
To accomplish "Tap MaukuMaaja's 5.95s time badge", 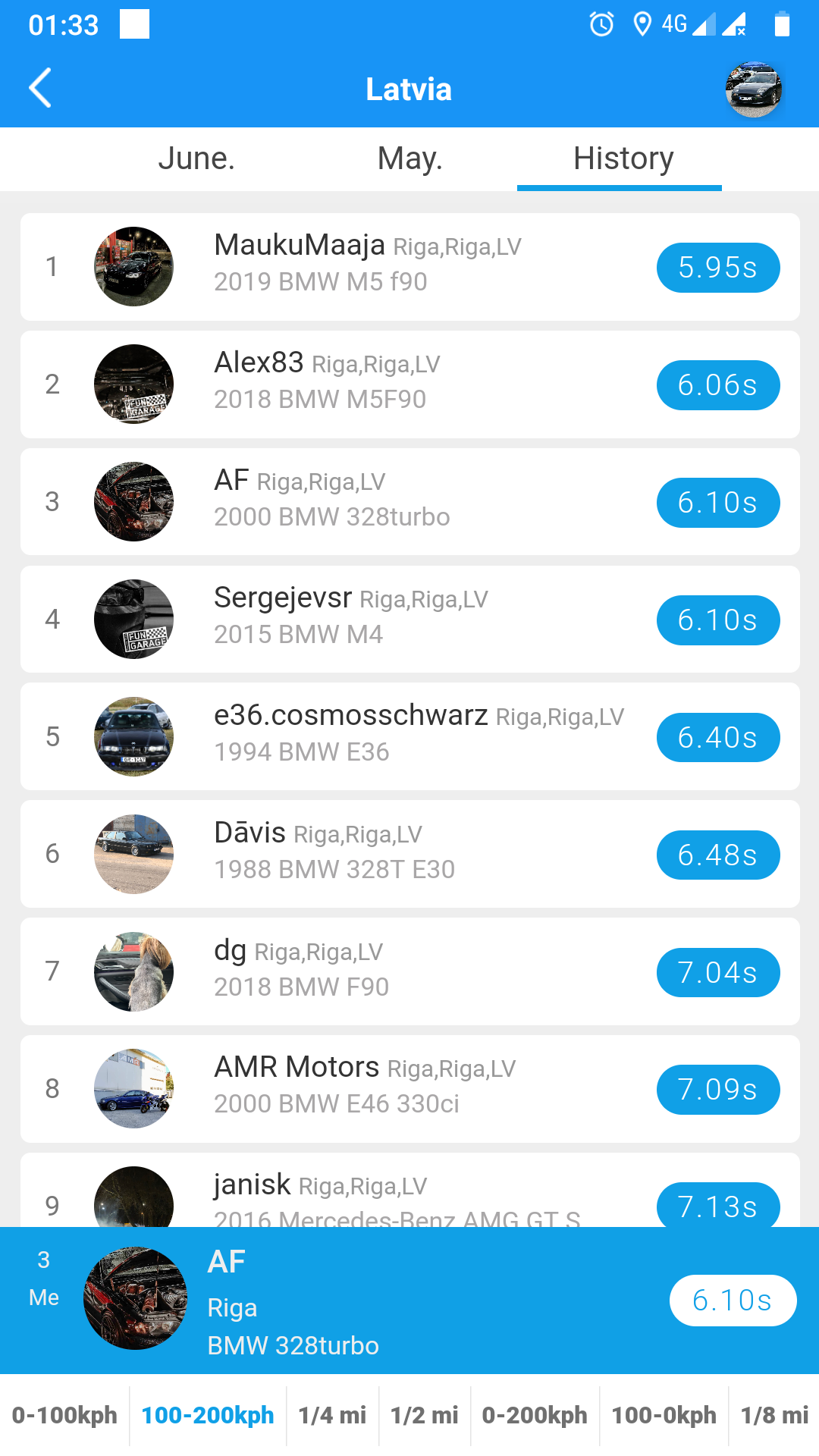I will coord(717,268).
